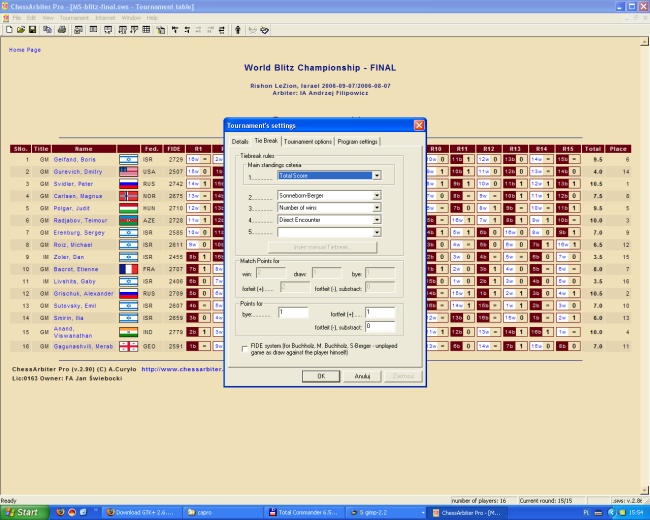Switch to the gimp-2.2 taskbar item
Viewport: 650px width, 520px height.
(x=386, y=513)
